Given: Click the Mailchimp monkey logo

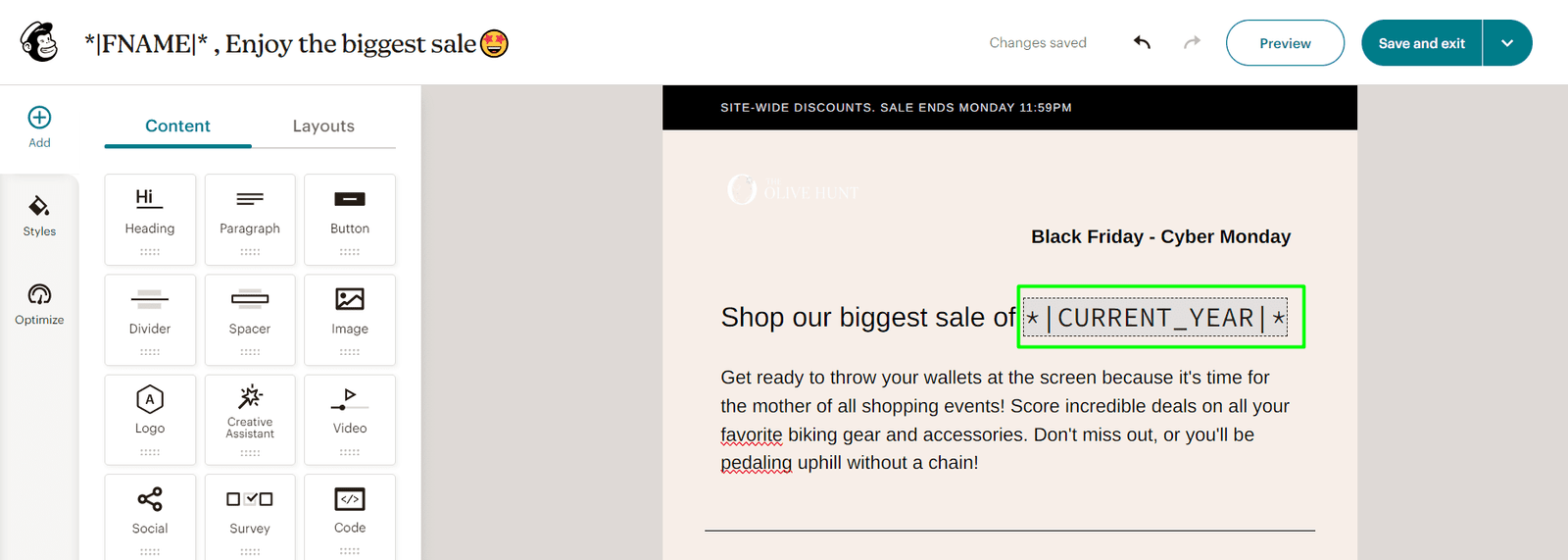Looking at the screenshot, I should (39, 42).
